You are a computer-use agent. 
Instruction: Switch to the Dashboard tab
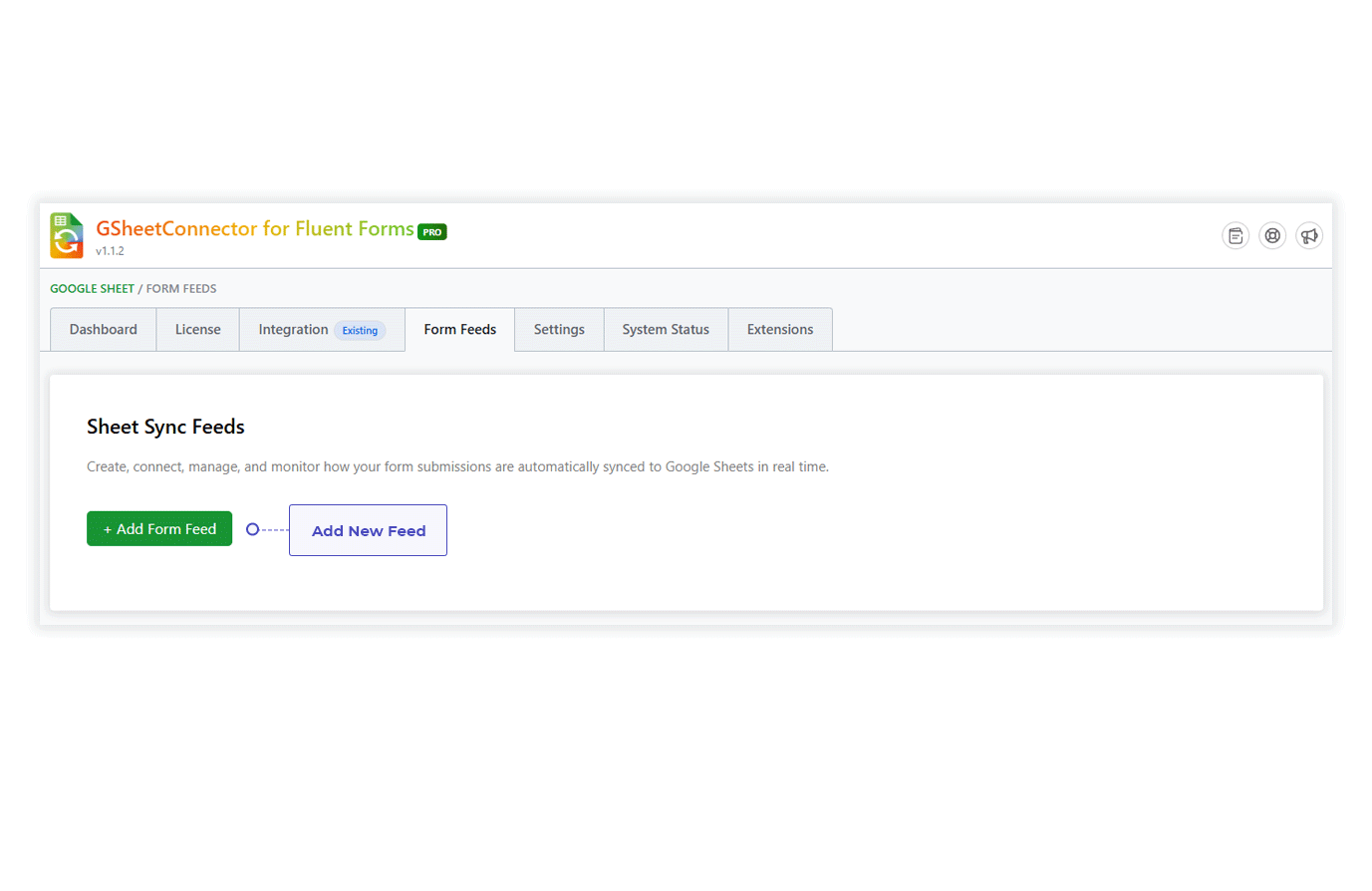click(x=104, y=330)
